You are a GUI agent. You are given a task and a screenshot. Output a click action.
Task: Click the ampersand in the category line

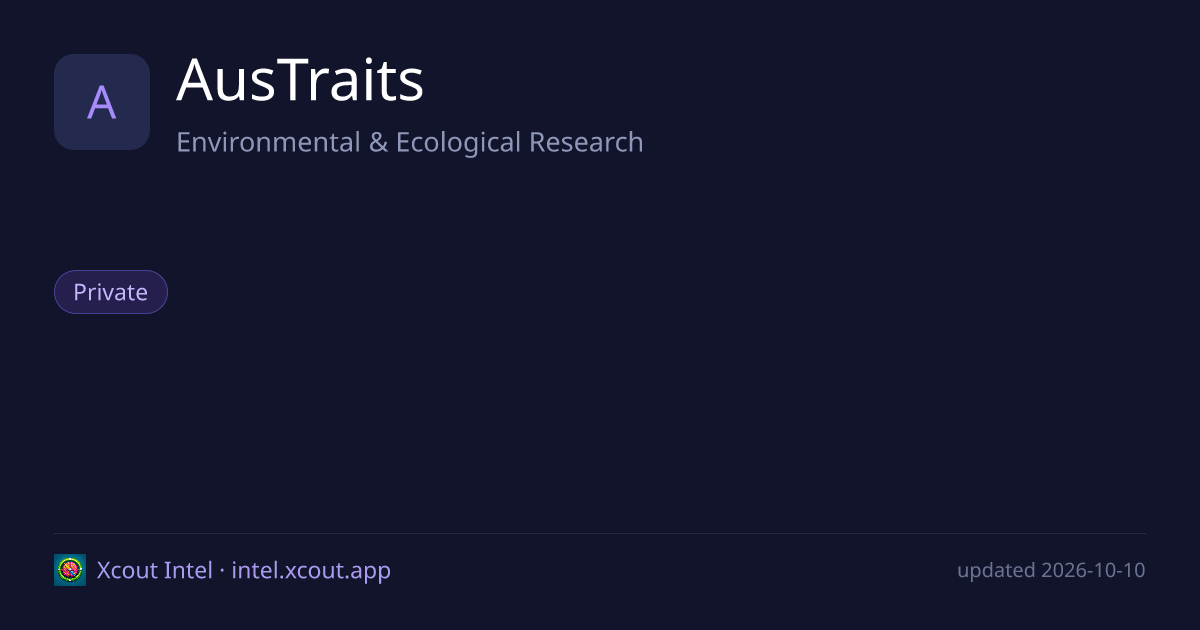click(378, 142)
